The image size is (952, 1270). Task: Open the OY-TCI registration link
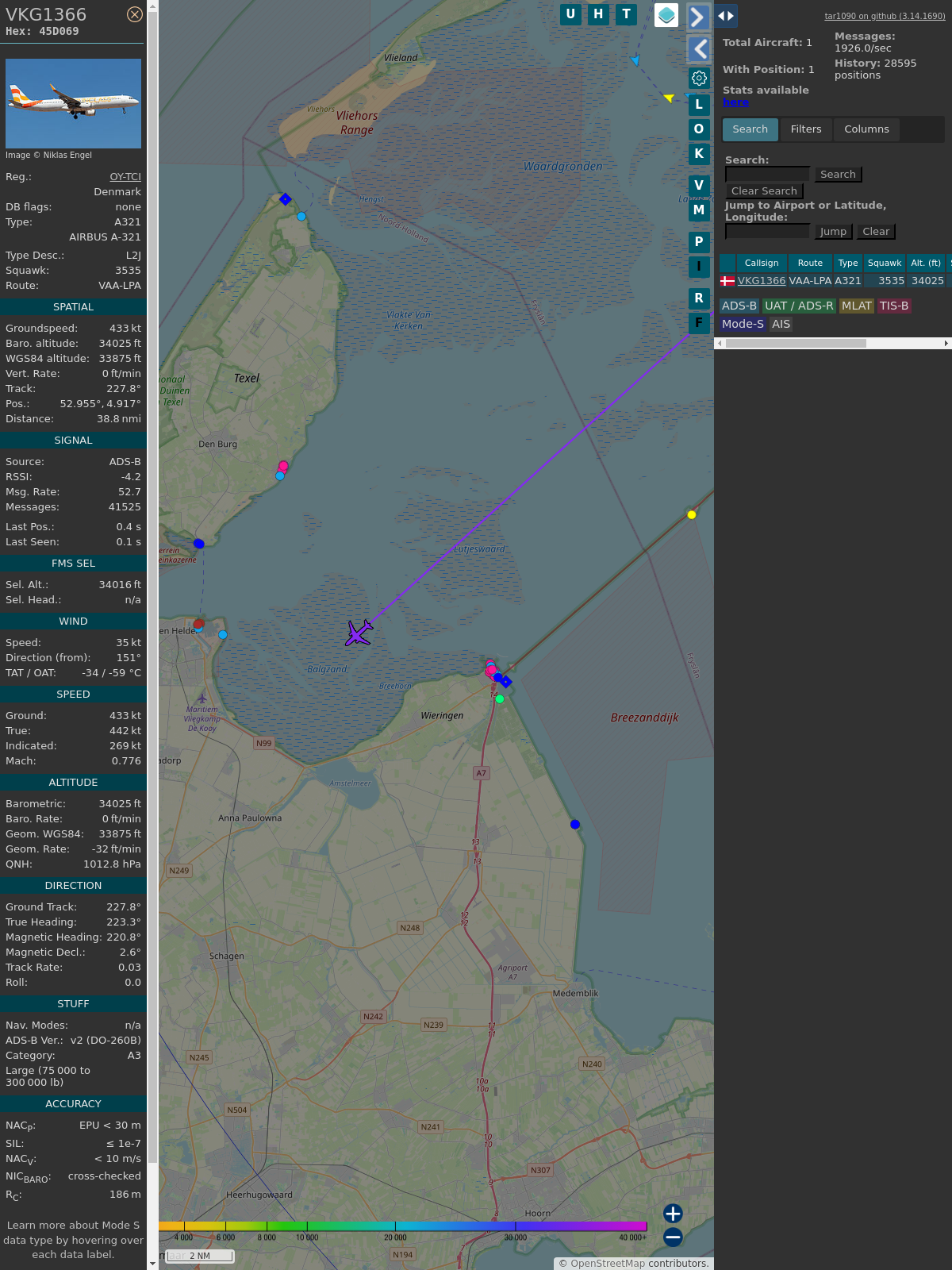point(125,177)
